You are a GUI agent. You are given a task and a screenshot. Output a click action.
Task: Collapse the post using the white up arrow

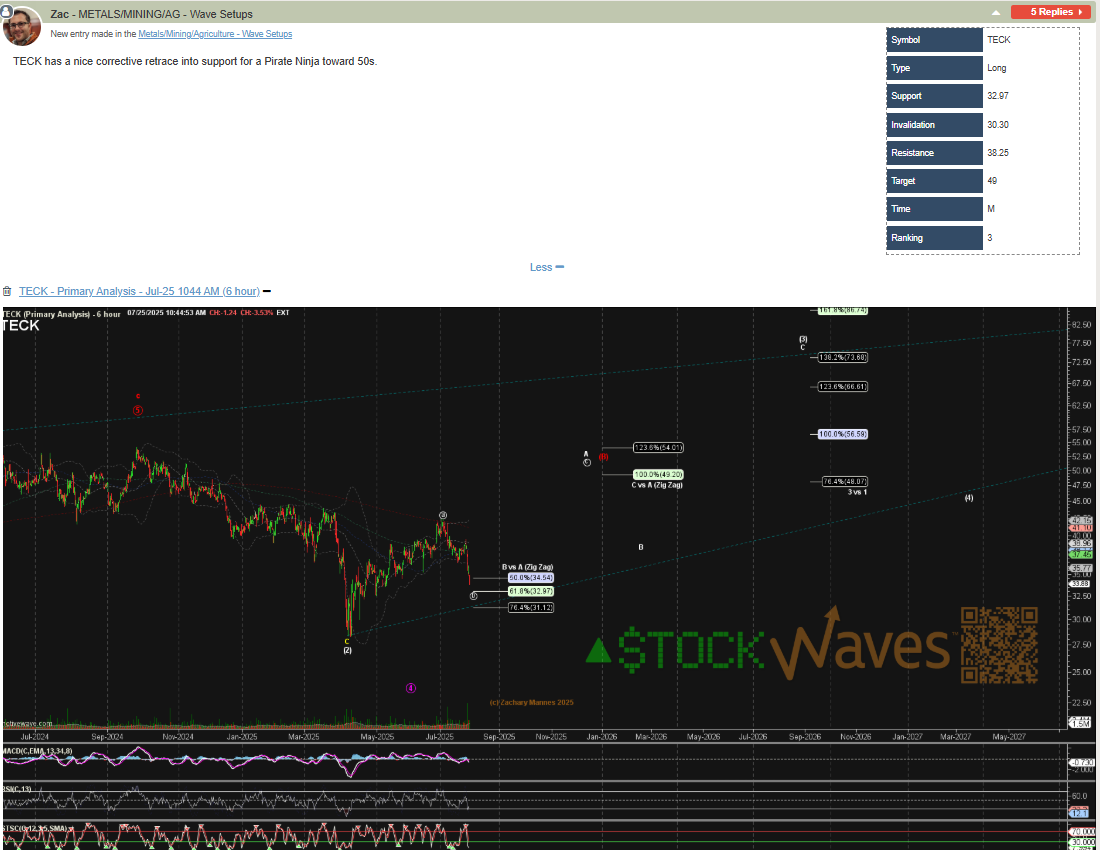pyautogui.click(x=995, y=13)
